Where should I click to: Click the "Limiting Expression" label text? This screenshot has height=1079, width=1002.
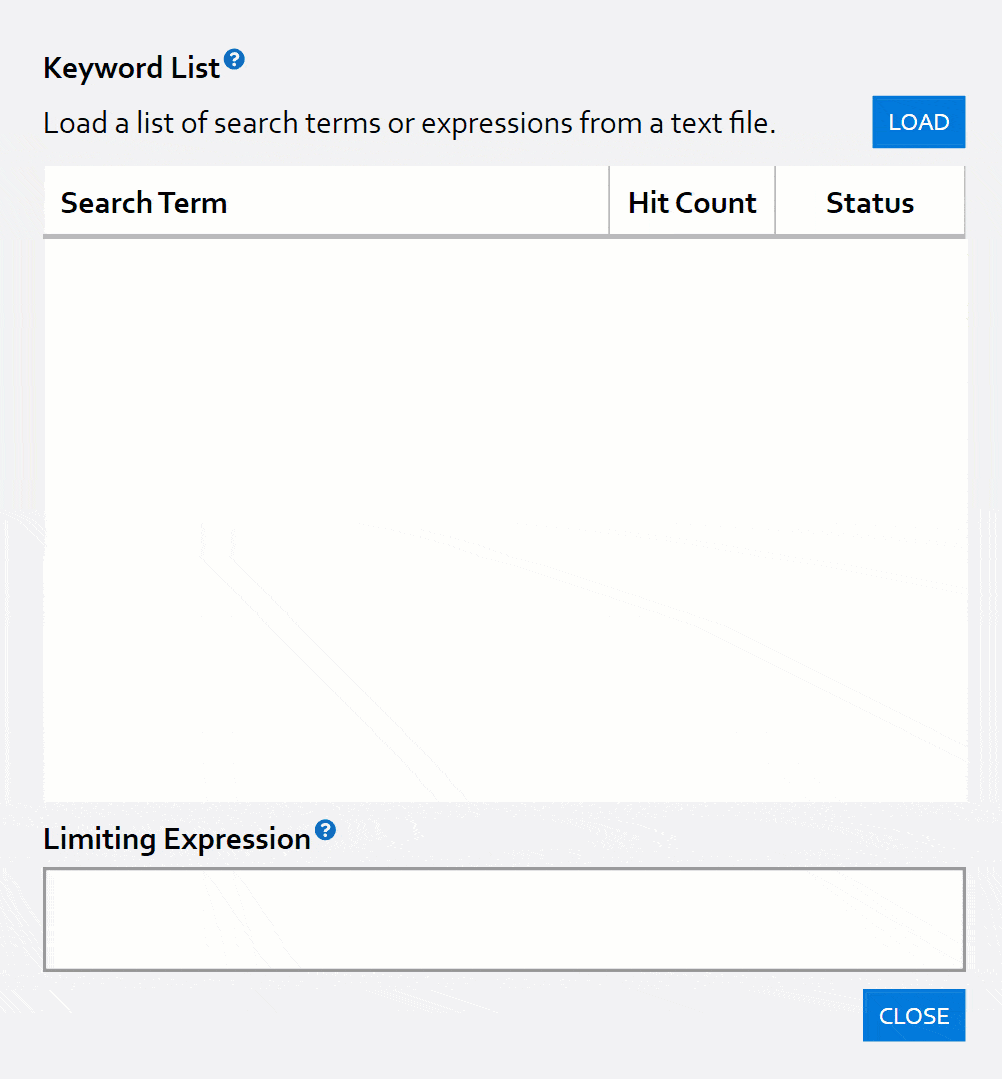tap(177, 839)
